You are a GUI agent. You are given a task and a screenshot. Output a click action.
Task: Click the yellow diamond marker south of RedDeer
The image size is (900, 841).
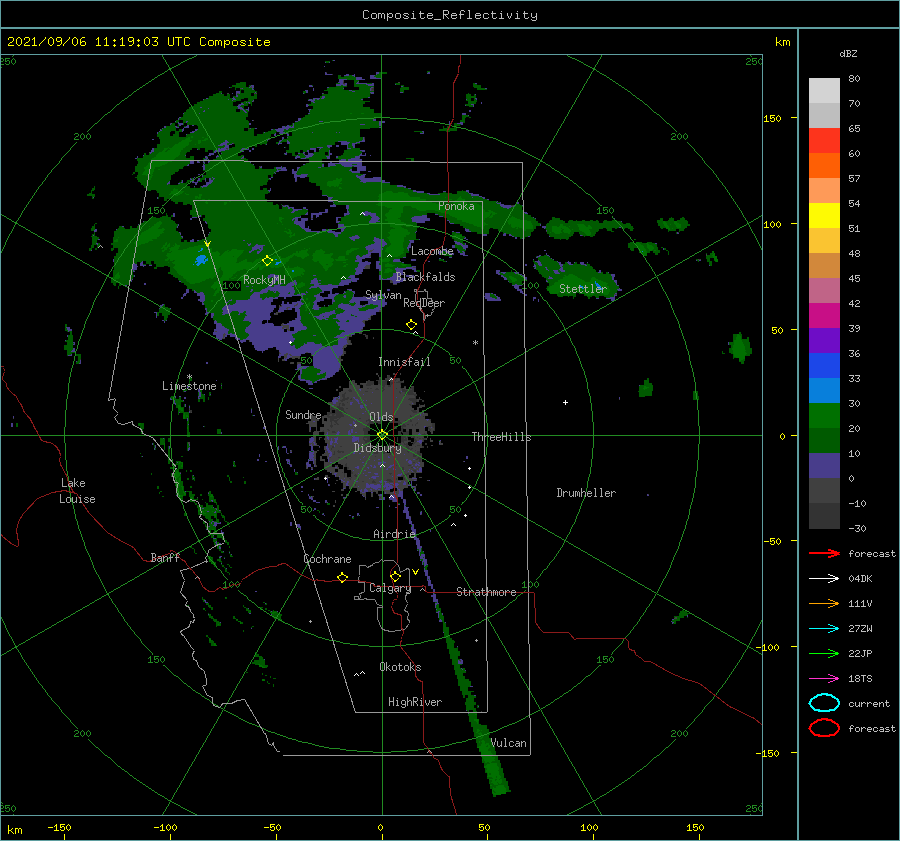tap(411, 325)
